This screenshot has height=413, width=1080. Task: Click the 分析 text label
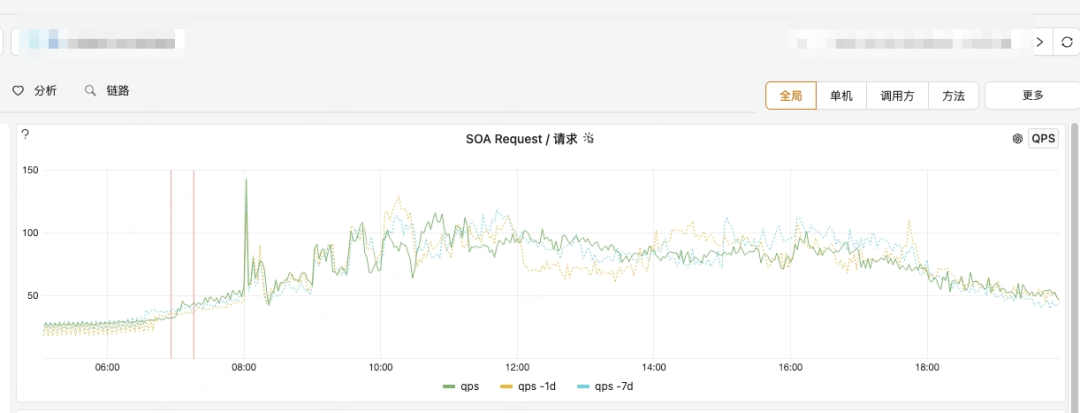[45, 91]
